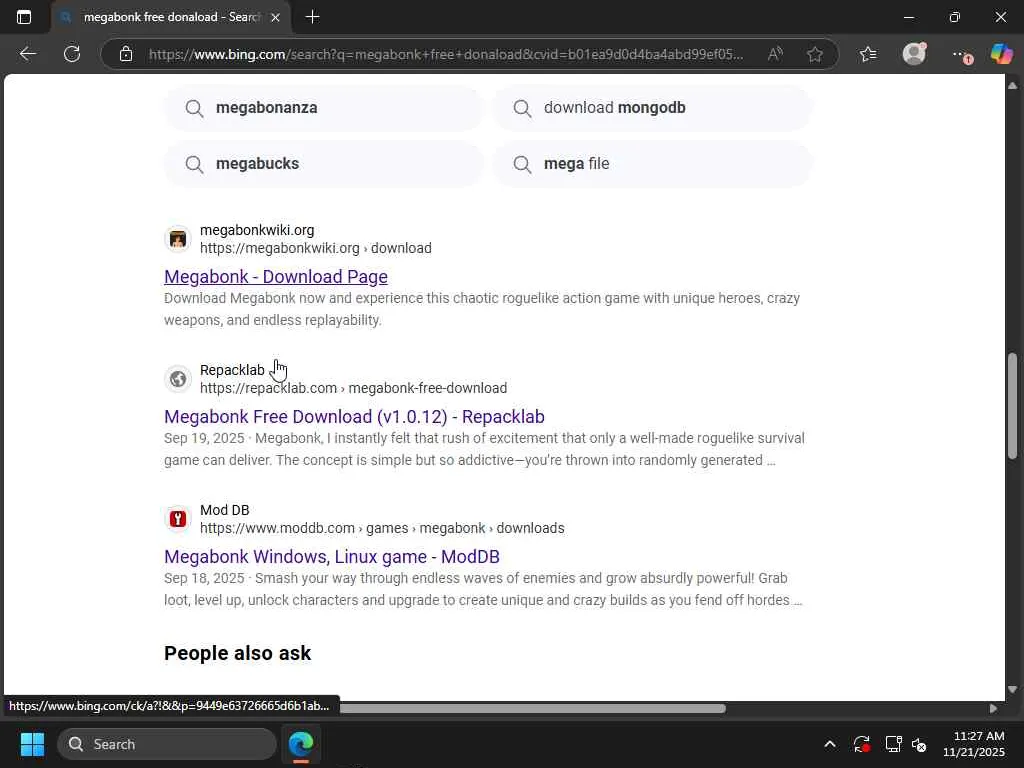Click Mod DB red favicon
Screen dimensions: 1024x768
(178, 519)
